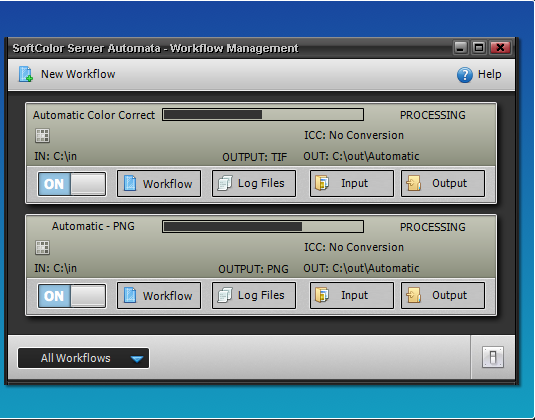
Task: Click the grid icon in Automatic - PNG workflow
Action: pos(42,247)
